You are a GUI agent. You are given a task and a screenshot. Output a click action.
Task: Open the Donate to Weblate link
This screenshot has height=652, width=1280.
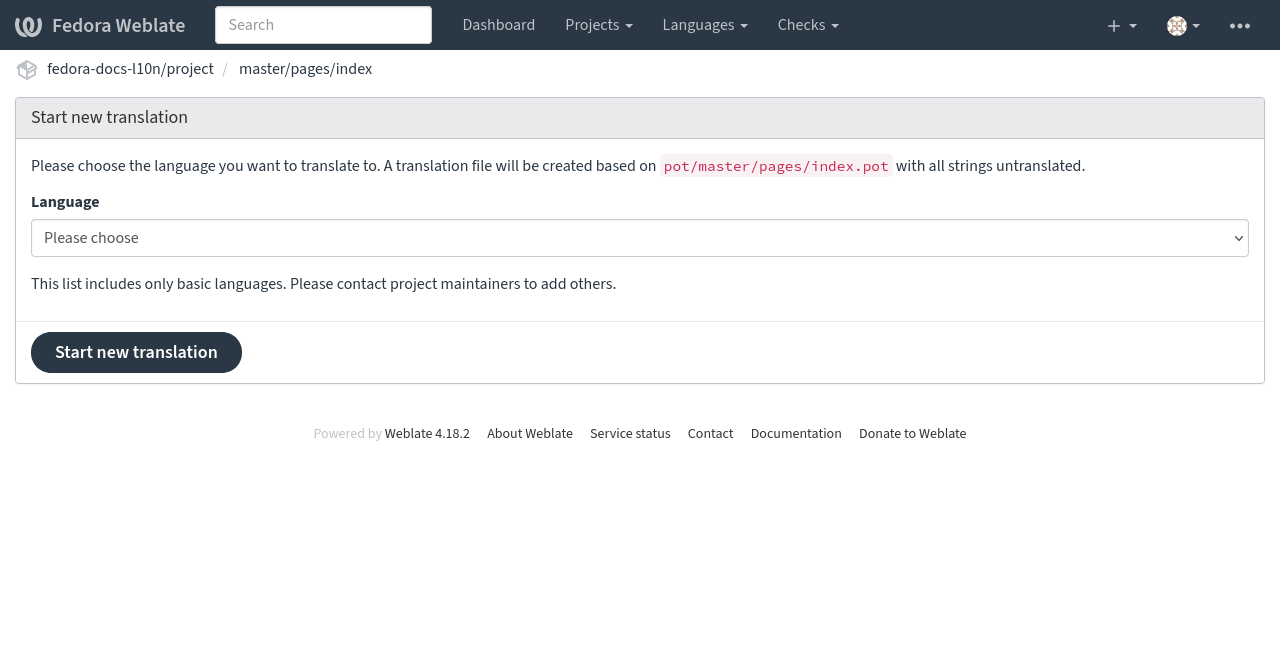pyautogui.click(x=912, y=433)
